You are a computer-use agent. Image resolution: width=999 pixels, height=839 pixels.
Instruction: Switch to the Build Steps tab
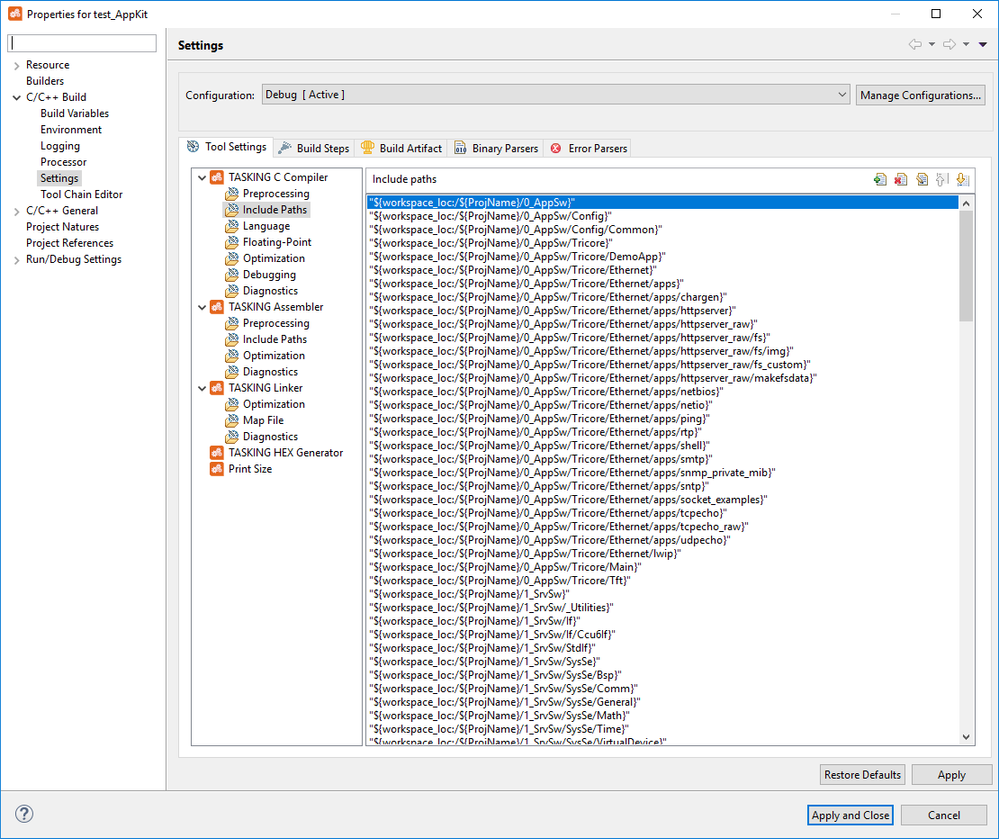pos(313,148)
